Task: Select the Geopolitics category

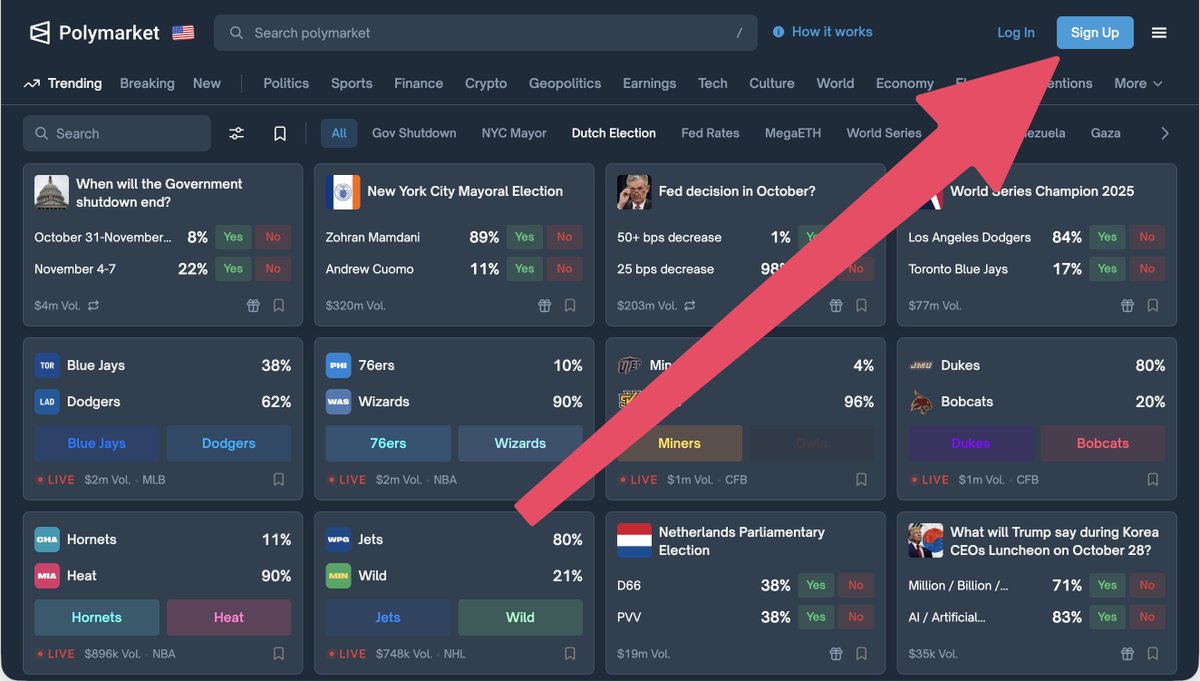Action: 565,84
